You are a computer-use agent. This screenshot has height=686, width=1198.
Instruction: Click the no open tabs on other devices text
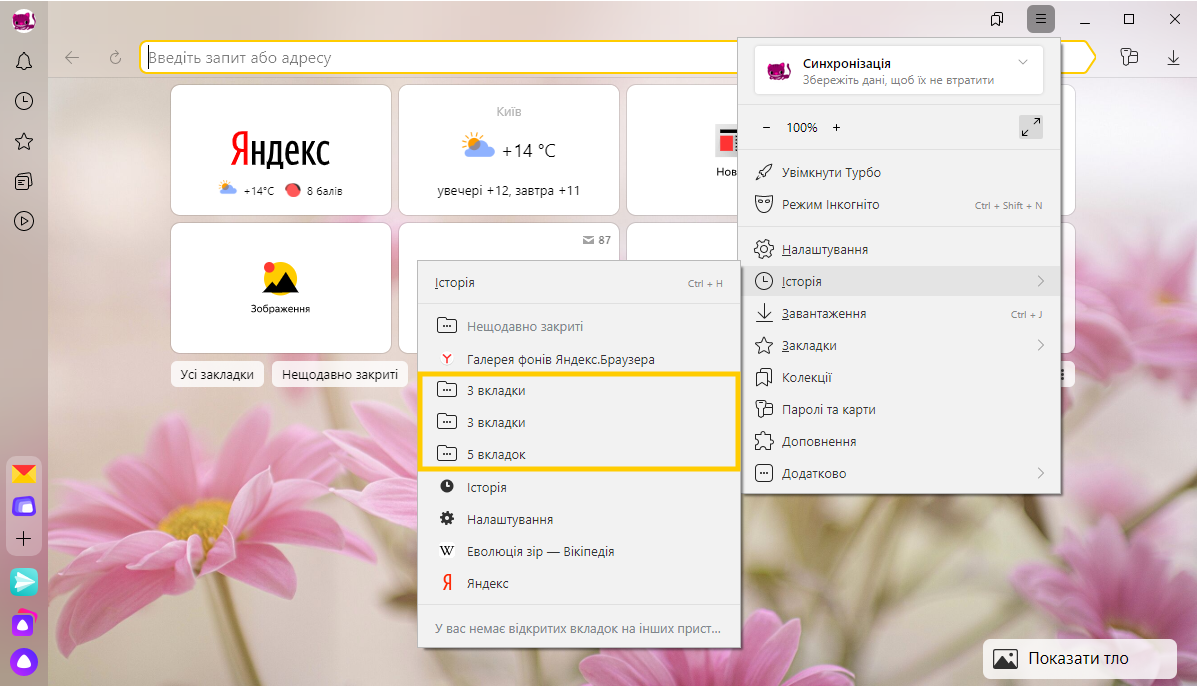(x=579, y=629)
